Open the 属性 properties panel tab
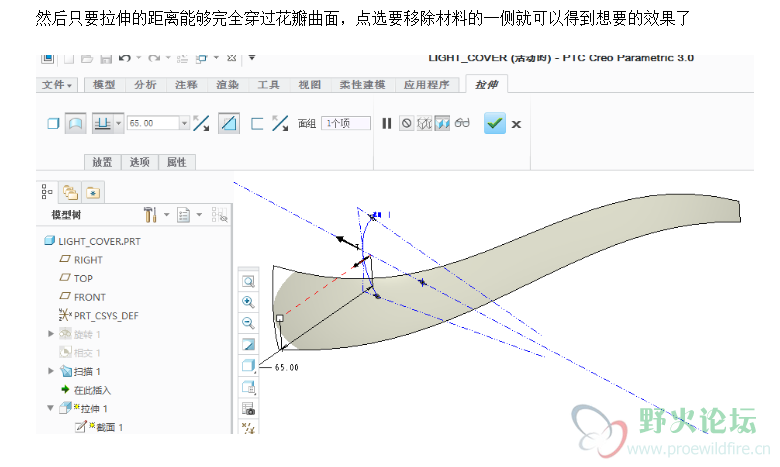Screen dimensions: 780x467 pyautogui.click(x=177, y=162)
